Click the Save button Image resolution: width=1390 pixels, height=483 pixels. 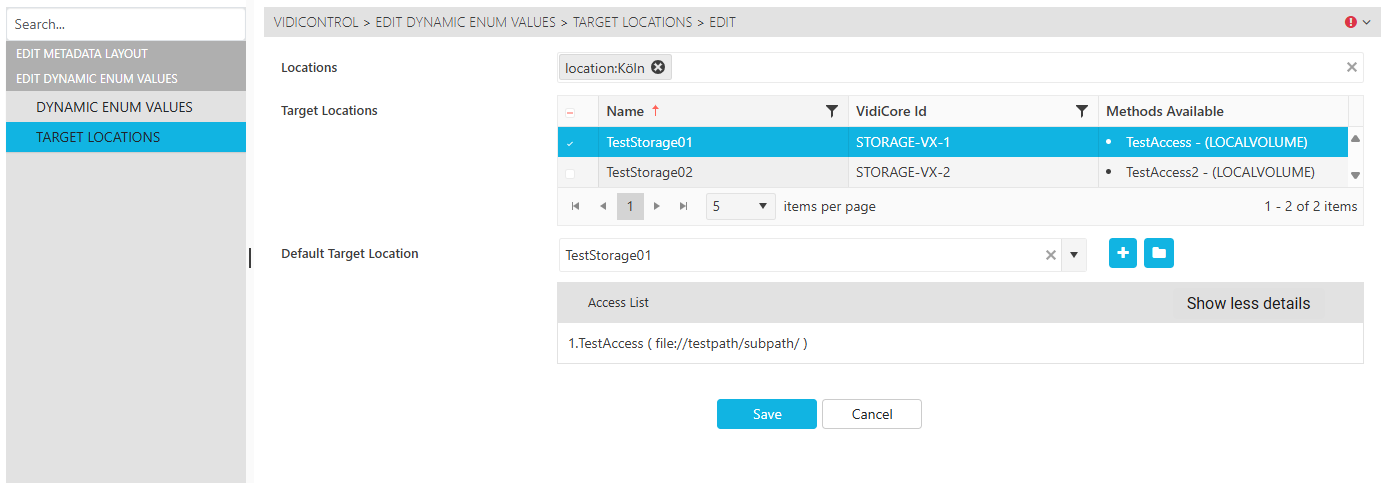coord(766,414)
